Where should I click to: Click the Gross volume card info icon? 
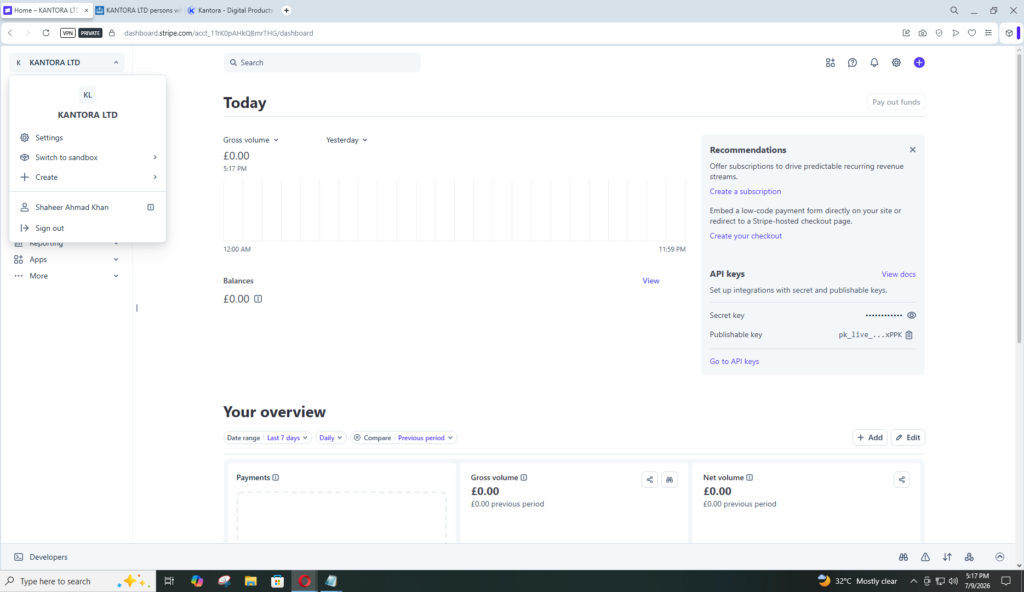(x=524, y=478)
